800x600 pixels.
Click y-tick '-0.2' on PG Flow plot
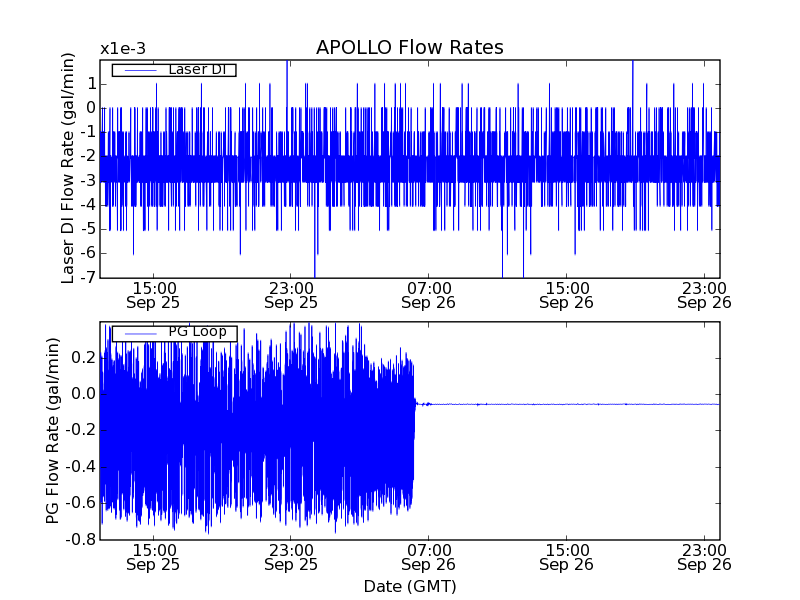coord(81,430)
